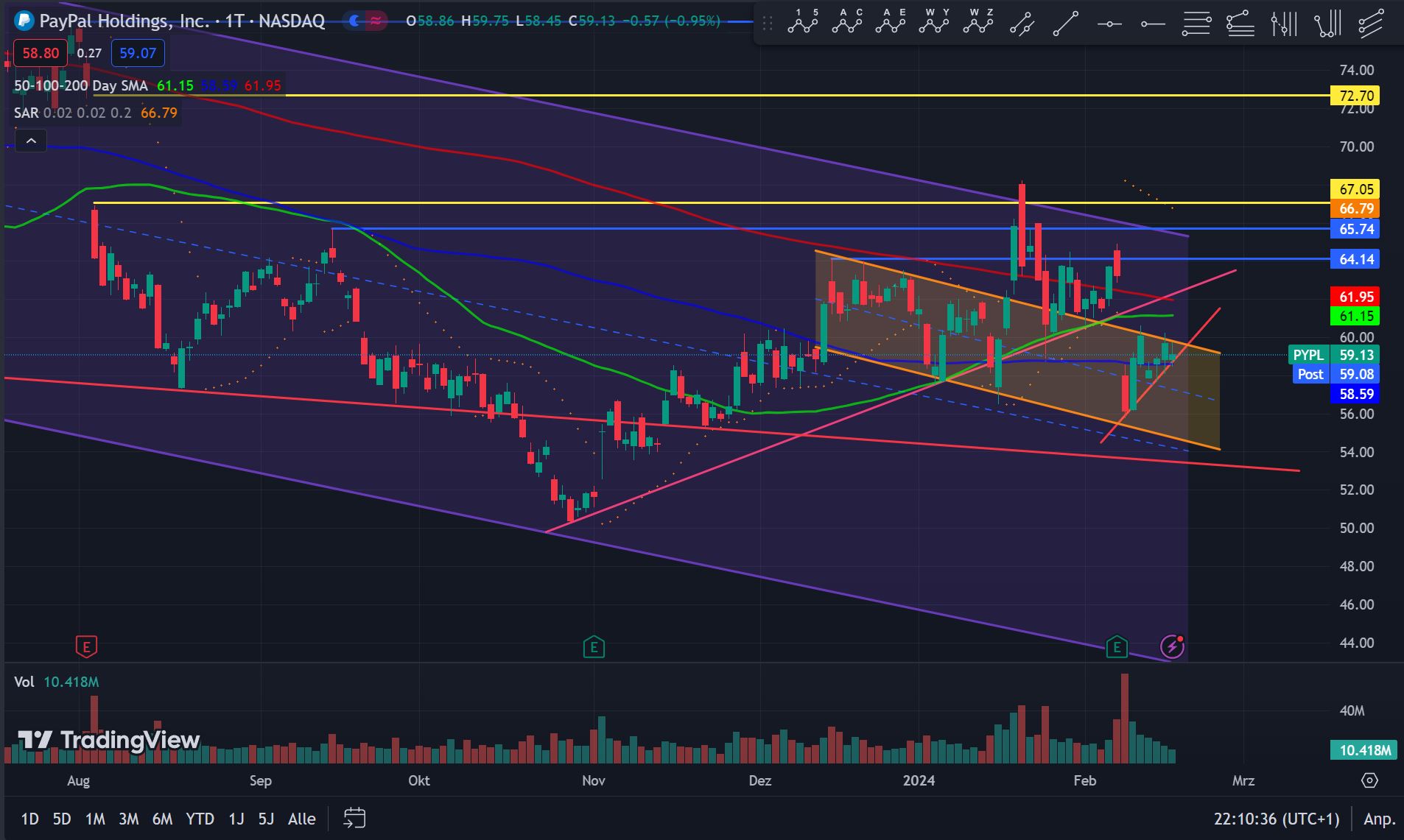Select the Elliott Triple Combo (W-Z) tool
The width and height of the screenshot is (1404, 840).
click(x=977, y=23)
